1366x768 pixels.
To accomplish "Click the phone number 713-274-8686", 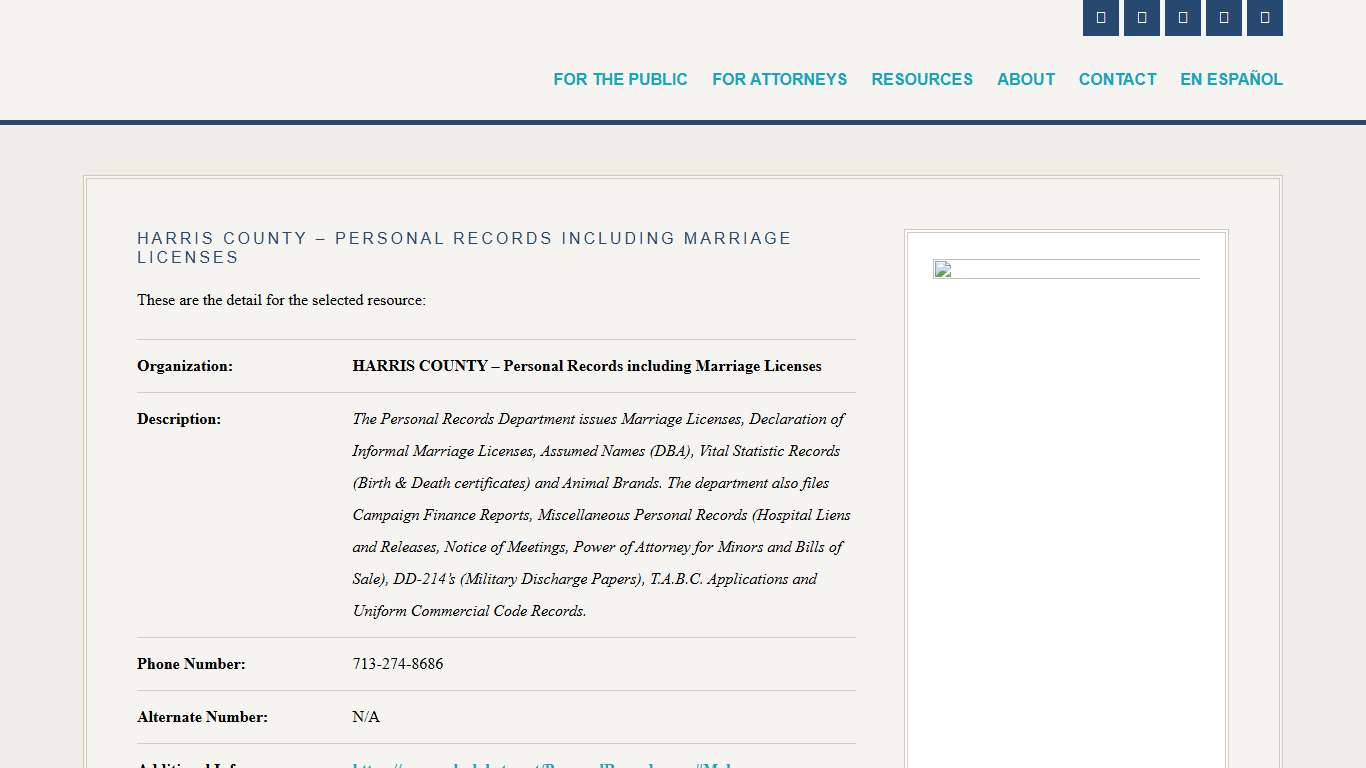I will pos(397,664).
